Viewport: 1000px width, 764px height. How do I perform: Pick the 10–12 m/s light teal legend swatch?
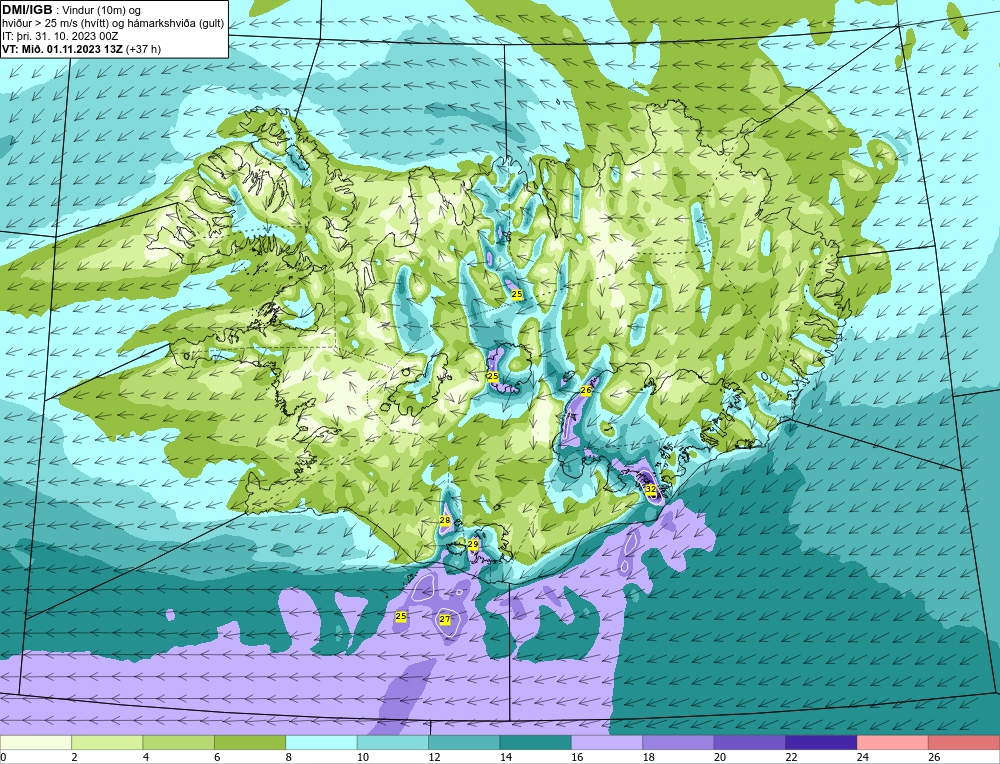393,743
